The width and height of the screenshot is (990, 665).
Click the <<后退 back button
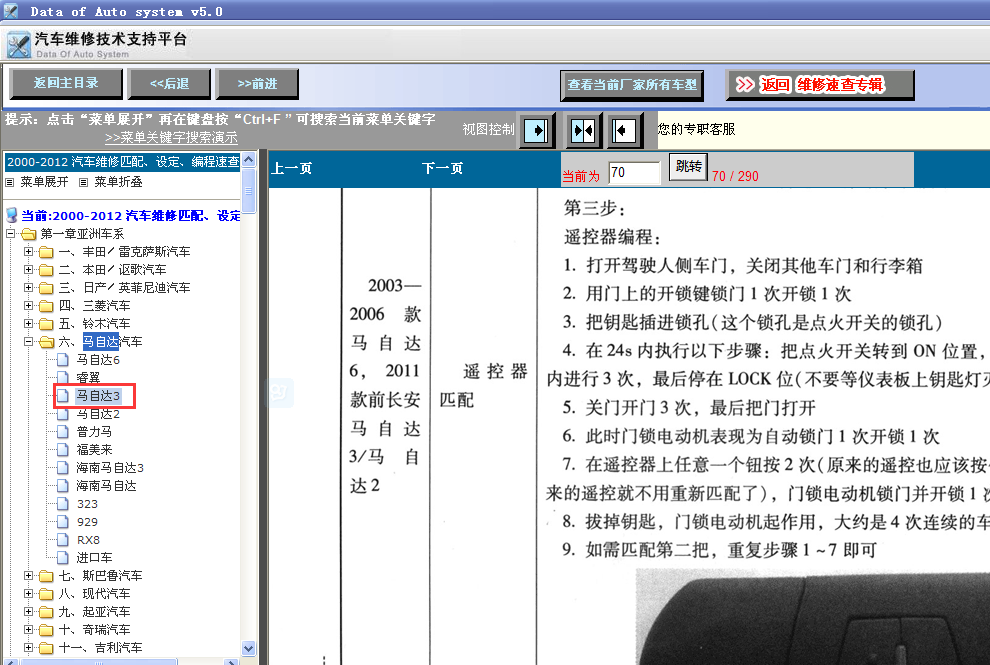[x=169, y=83]
